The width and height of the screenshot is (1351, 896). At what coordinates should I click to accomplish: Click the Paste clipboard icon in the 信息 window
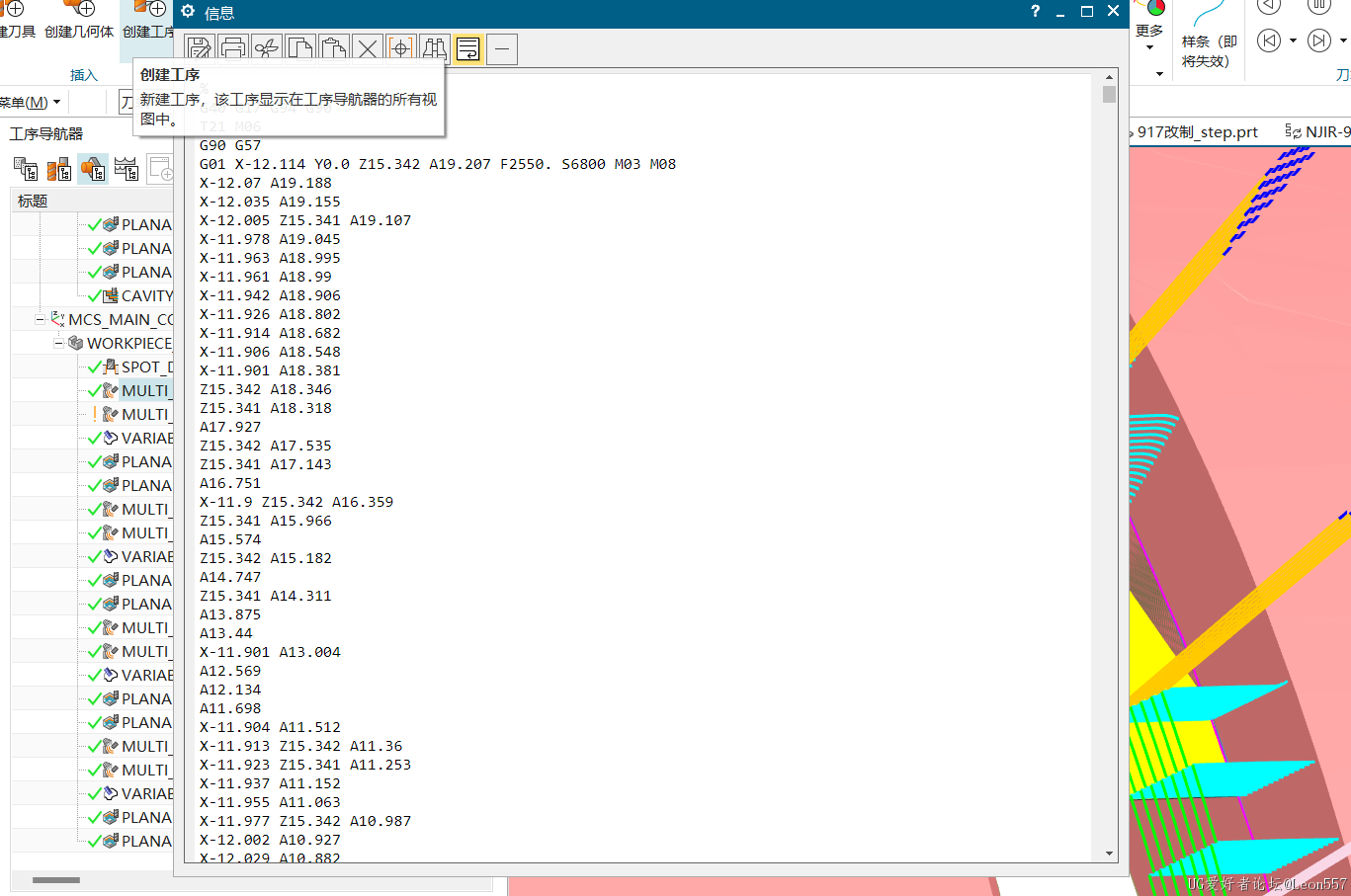coord(334,48)
